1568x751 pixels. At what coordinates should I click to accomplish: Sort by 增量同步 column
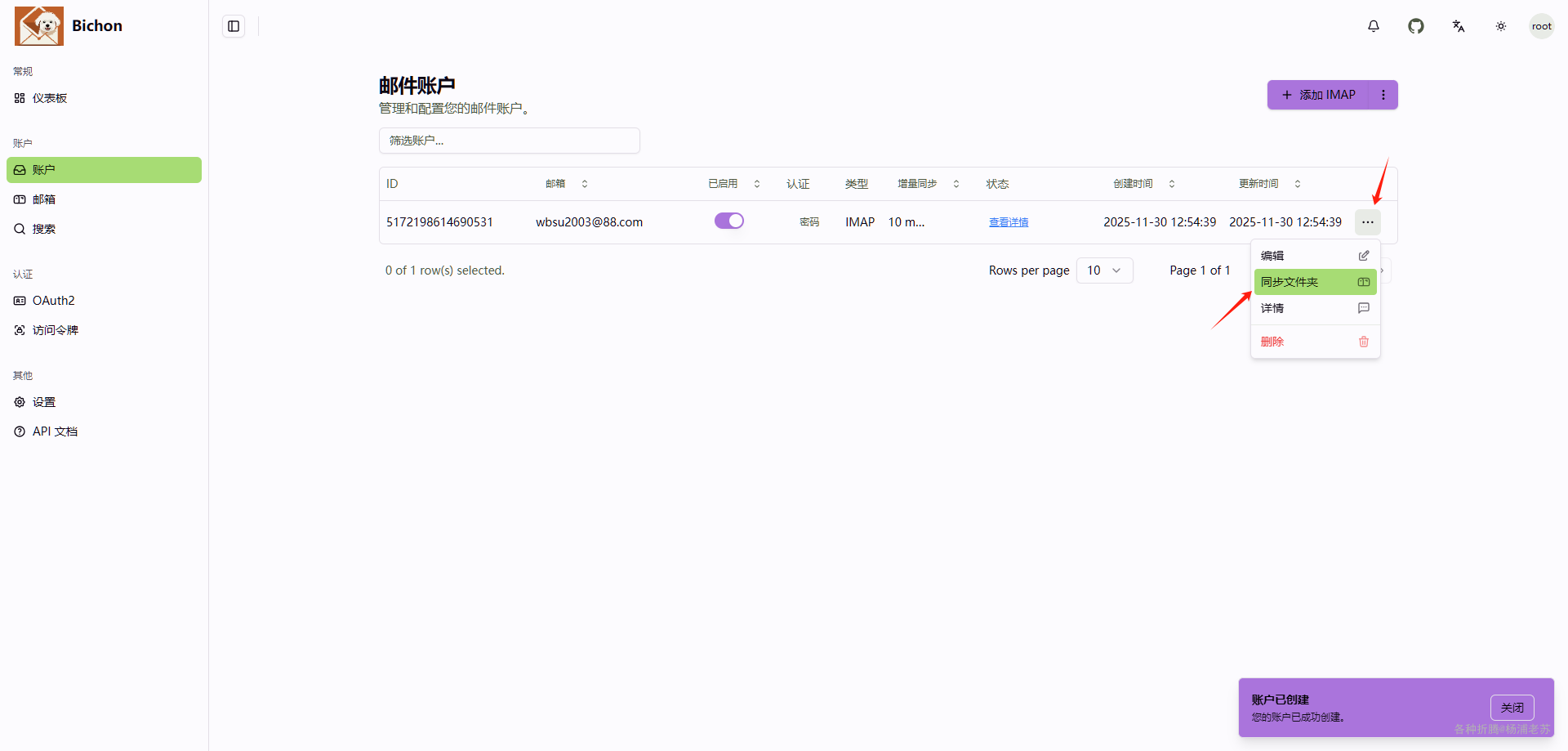(x=928, y=184)
